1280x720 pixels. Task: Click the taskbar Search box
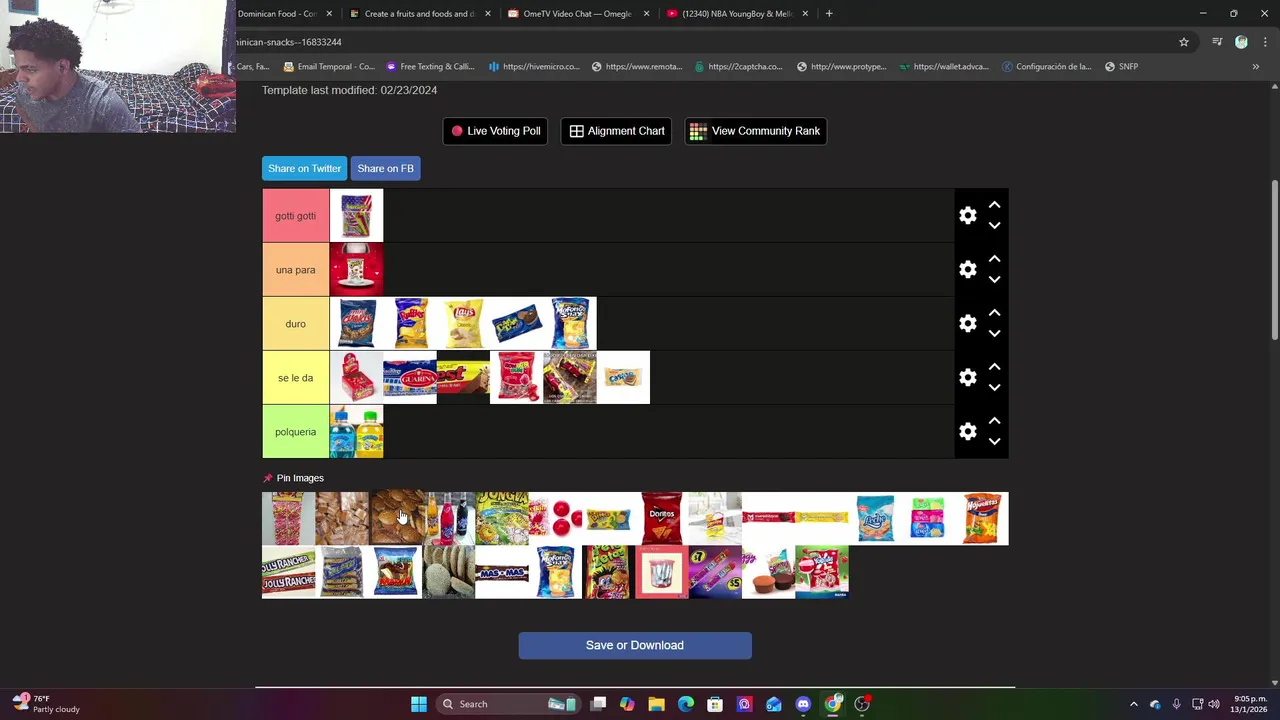tap(510, 704)
